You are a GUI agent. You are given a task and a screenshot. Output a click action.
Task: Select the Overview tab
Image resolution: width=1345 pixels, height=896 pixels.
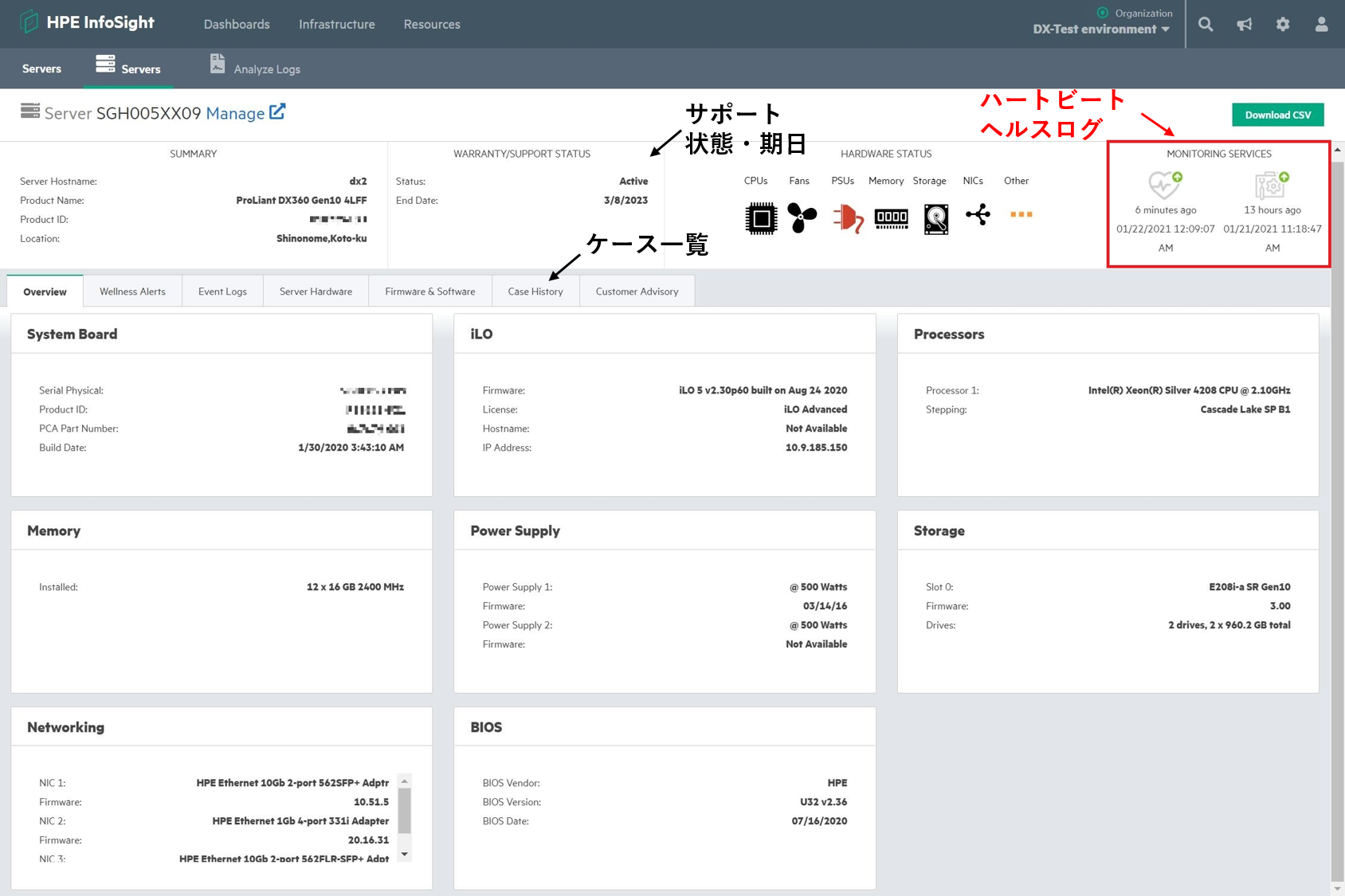coord(45,291)
